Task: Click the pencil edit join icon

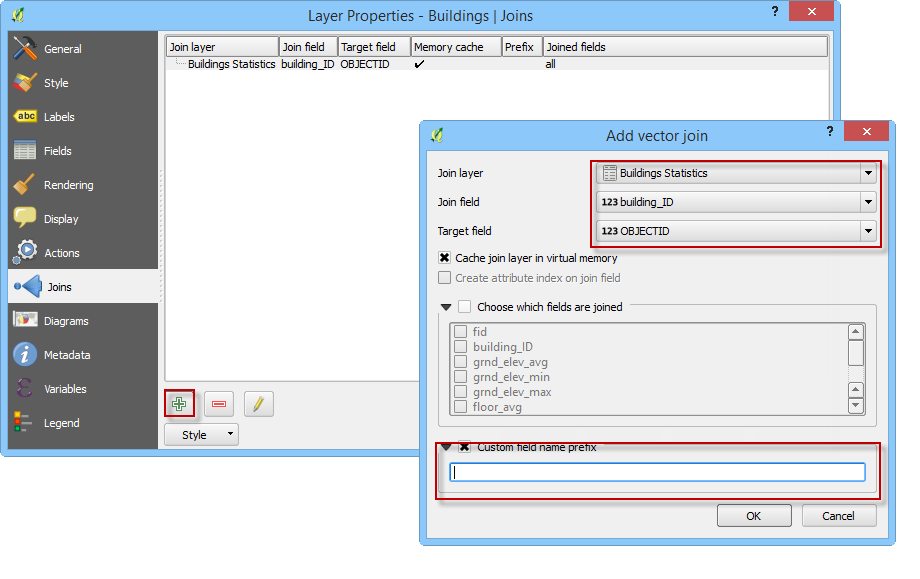Action: coord(258,404)
